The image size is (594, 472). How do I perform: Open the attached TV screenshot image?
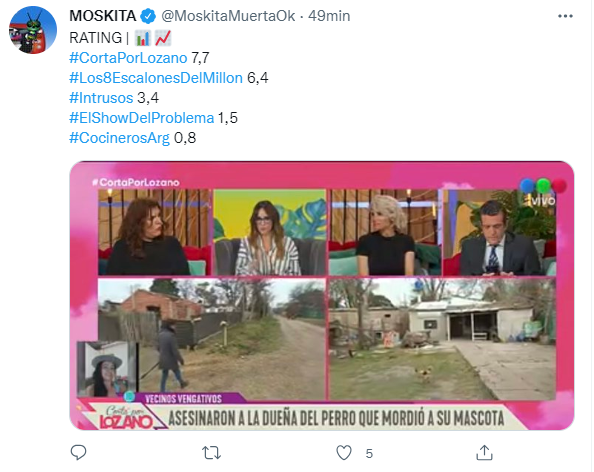pos(322,295)
